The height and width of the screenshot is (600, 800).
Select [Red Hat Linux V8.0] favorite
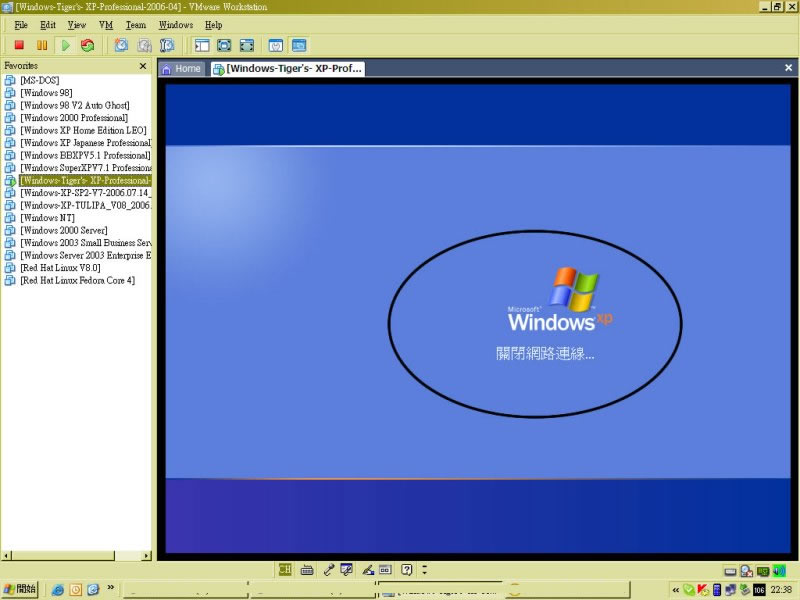coord(60,268)
